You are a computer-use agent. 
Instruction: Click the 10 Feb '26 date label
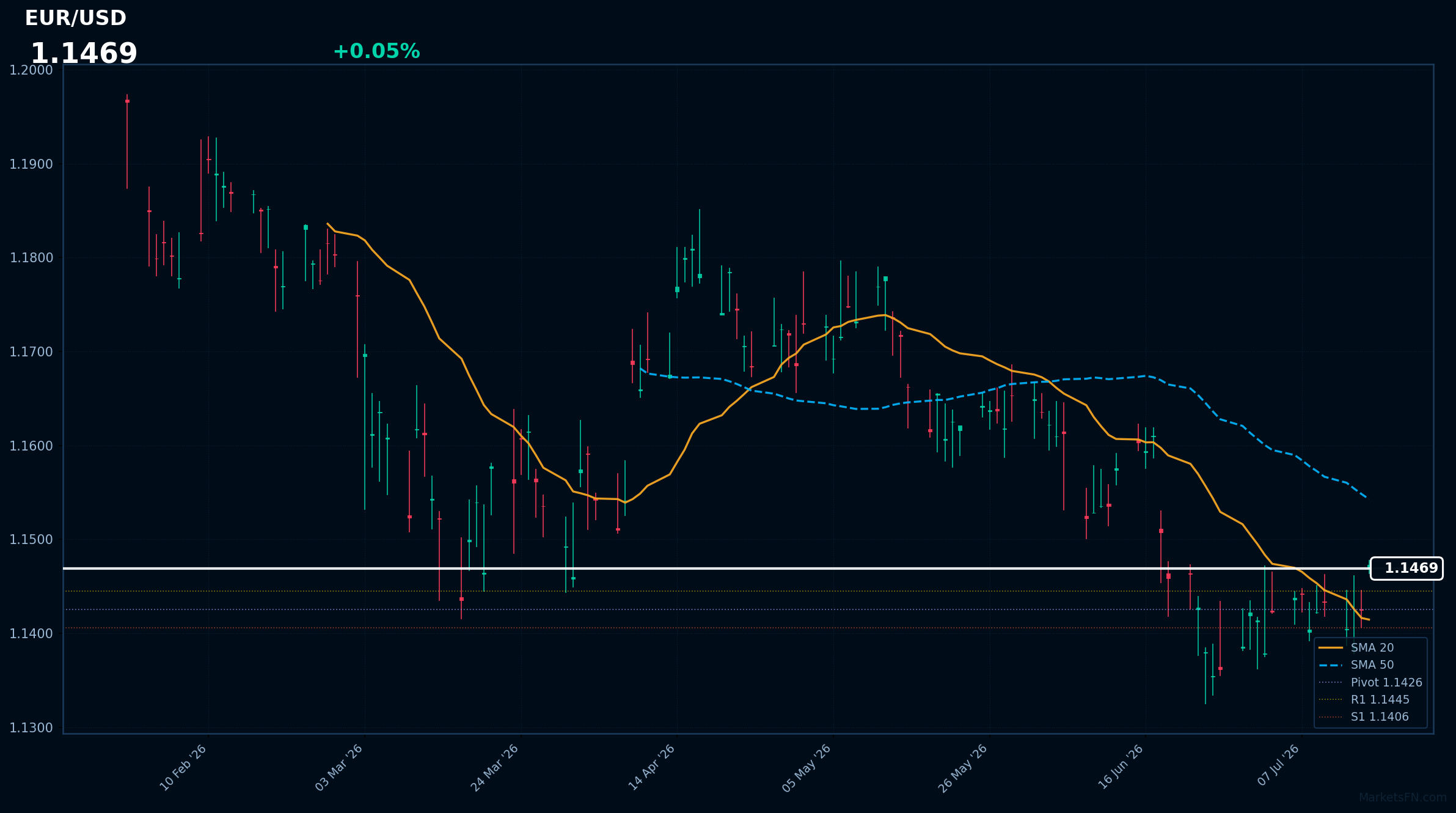[x=183, y=768]
